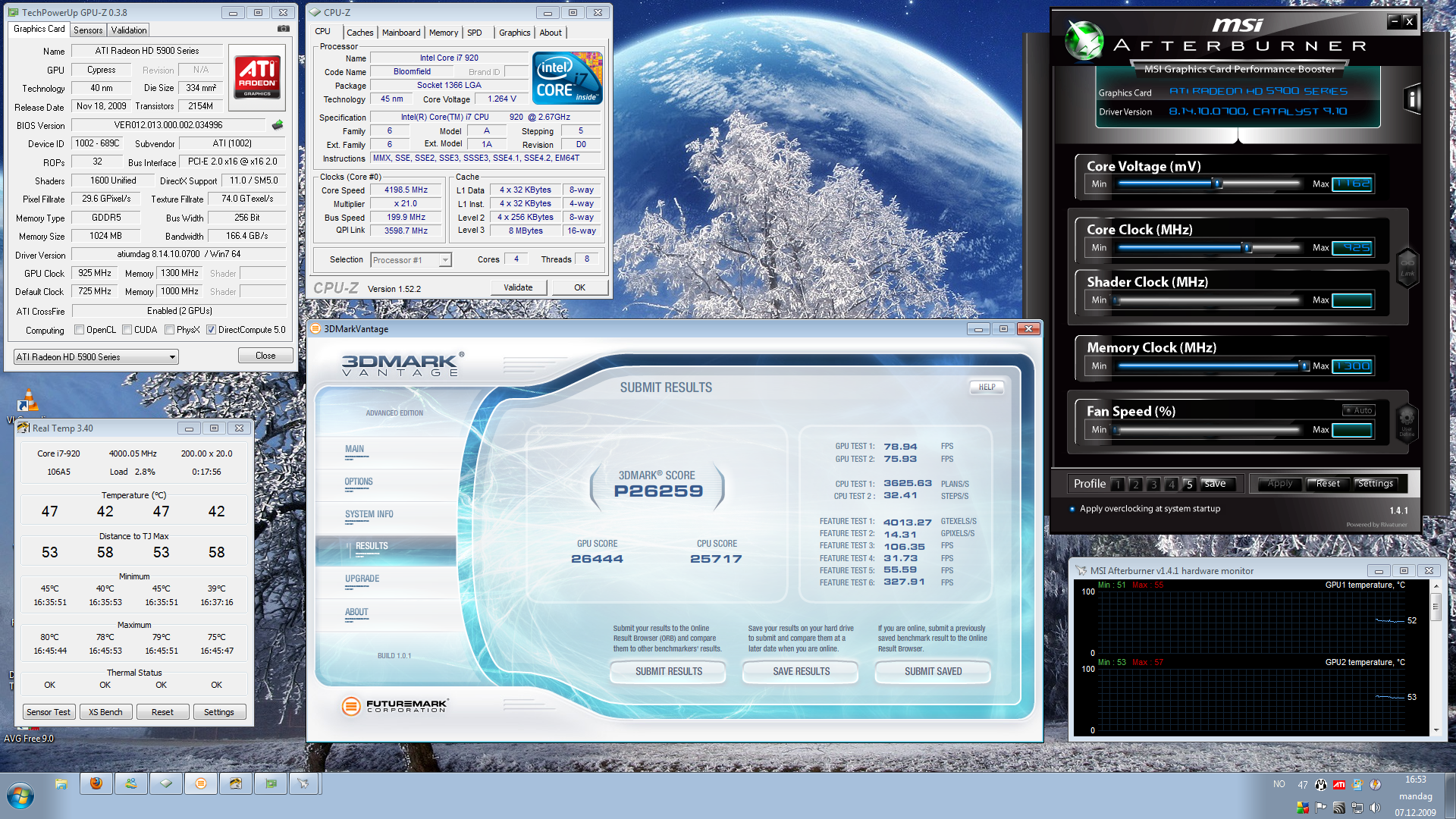The width and height of the screenshot is (1456, 819).
Task: Click the Core Voltage slider handle
Action: 1218,184
